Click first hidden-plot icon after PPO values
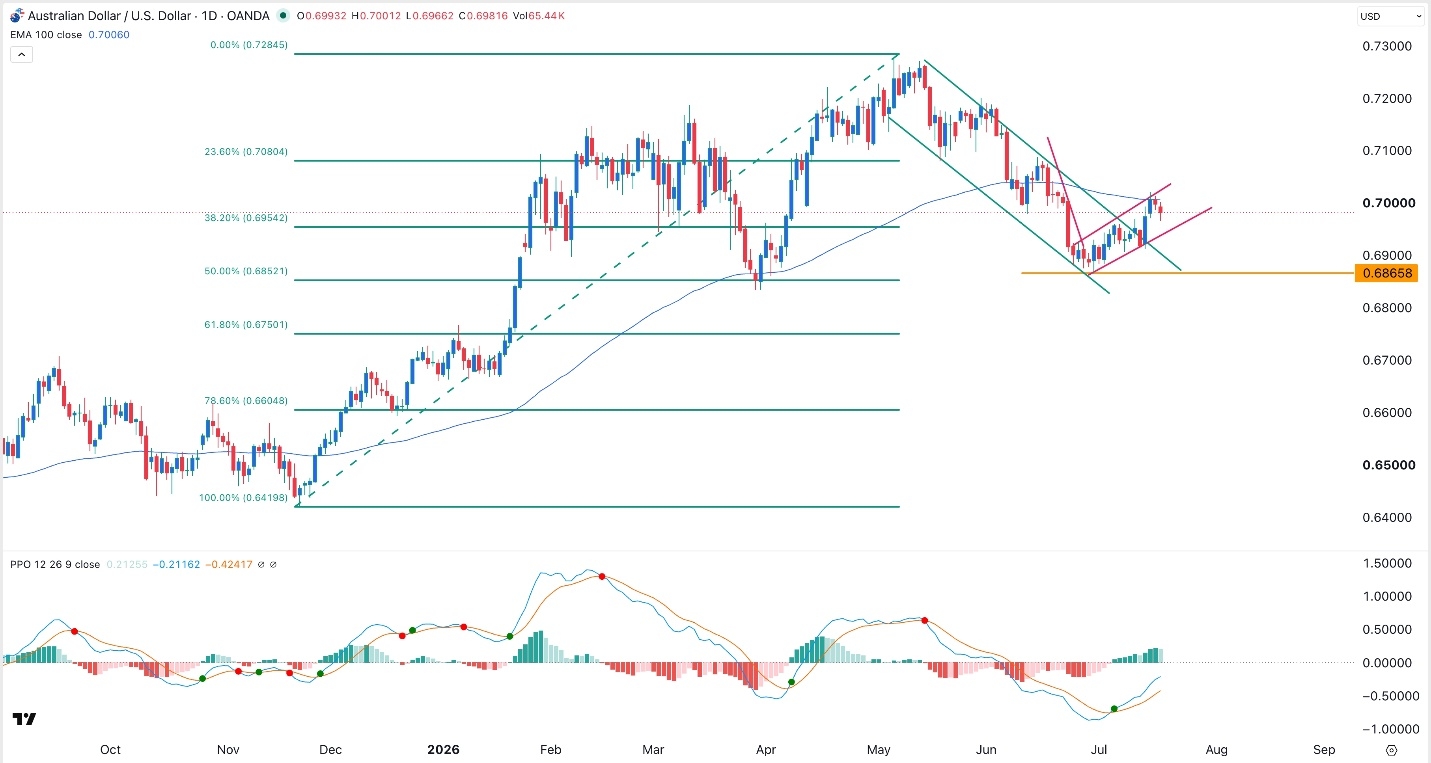The height and width of the screenshot is (763, 1431). (x=261, y=564)
